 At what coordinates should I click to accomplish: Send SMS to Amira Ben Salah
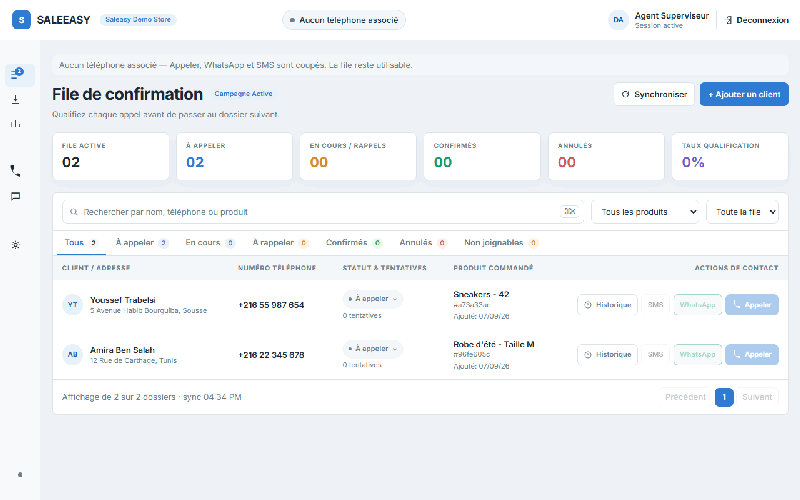pyautogui.click(x=655, y=355)
